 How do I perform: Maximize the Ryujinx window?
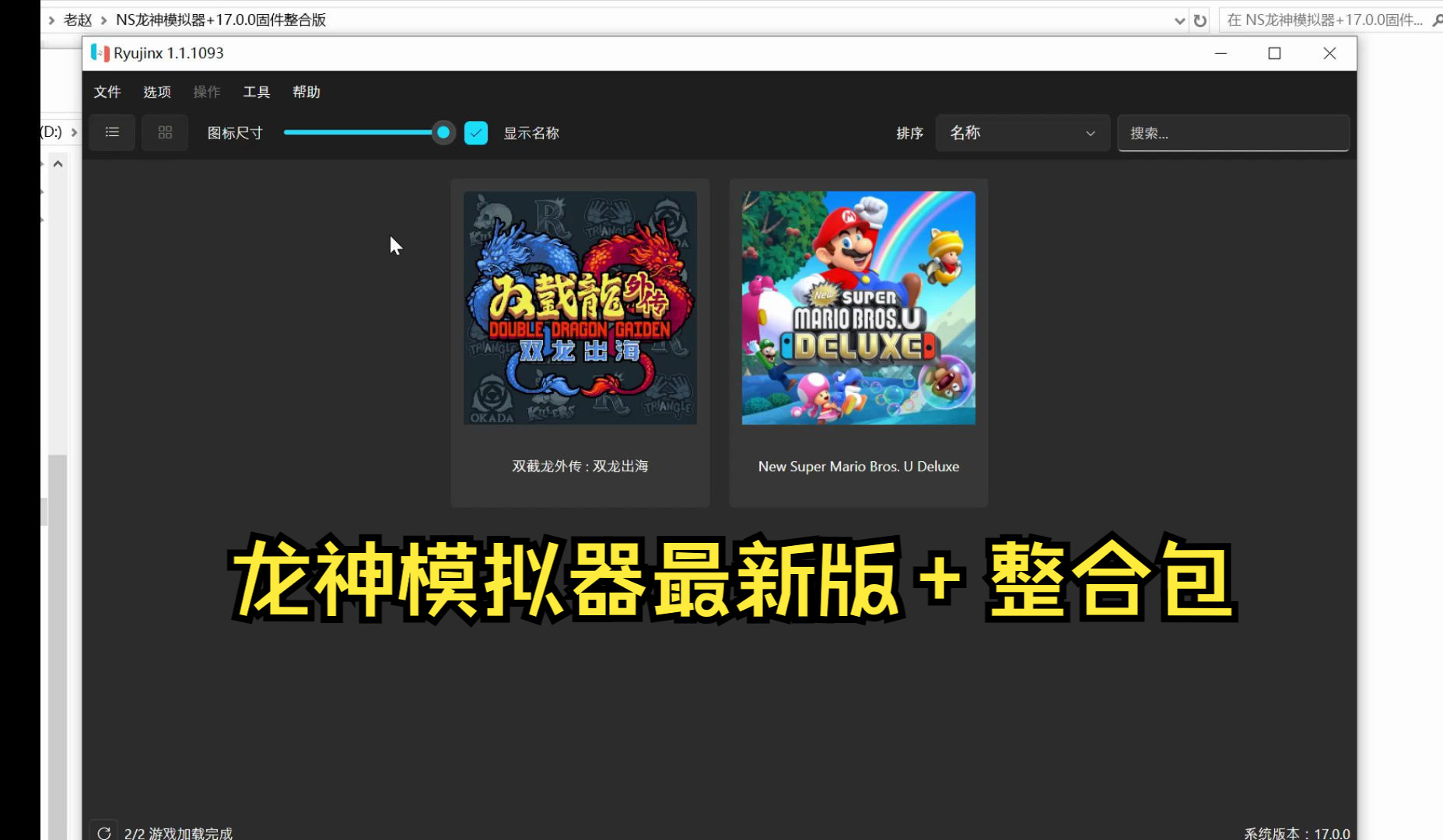point(1274,53)
